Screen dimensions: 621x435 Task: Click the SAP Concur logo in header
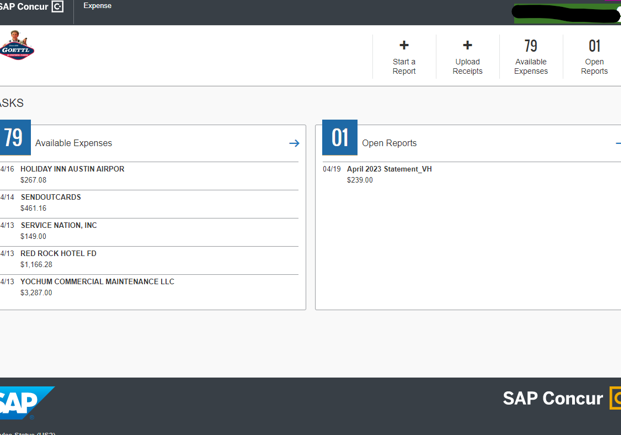point(31,6)
